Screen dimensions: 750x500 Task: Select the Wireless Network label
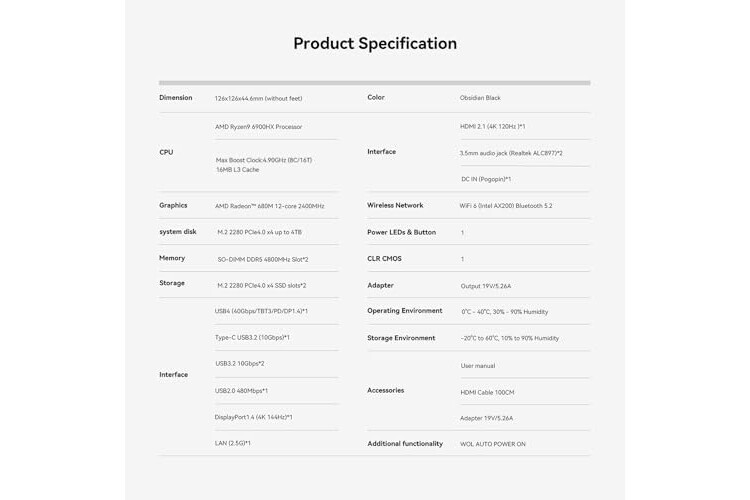(x=395, y=205)
